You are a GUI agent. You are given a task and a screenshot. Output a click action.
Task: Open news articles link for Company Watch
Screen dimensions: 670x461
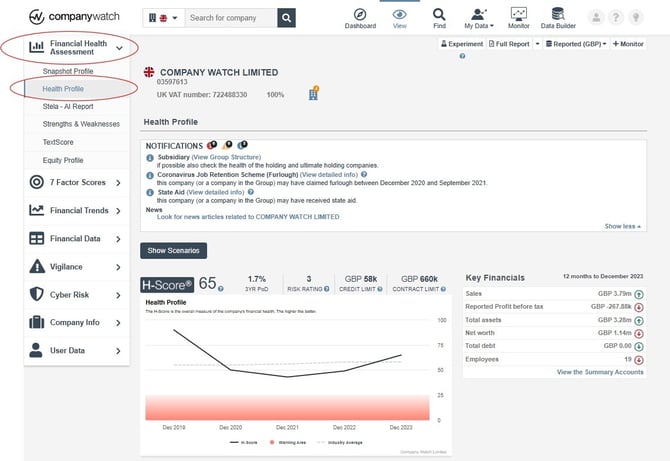pos(248,217)
